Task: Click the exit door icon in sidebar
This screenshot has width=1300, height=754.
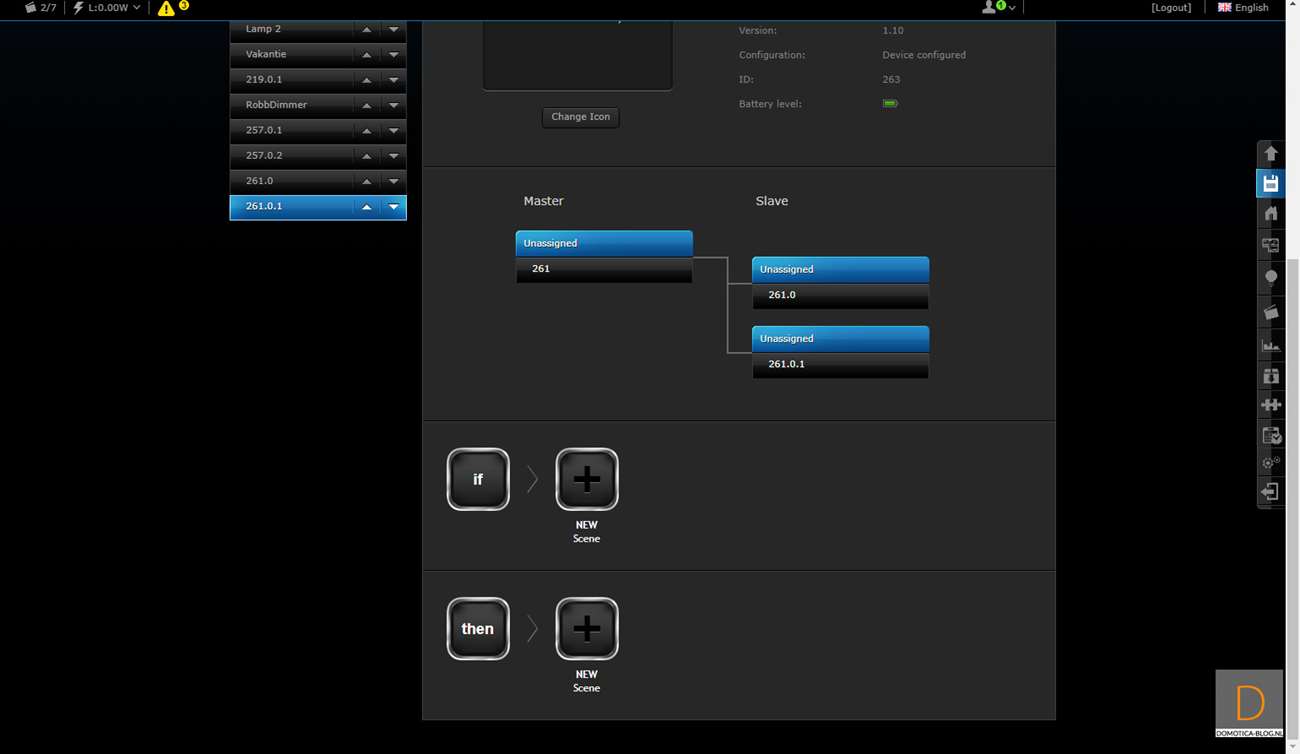Action: (1270, 492)
